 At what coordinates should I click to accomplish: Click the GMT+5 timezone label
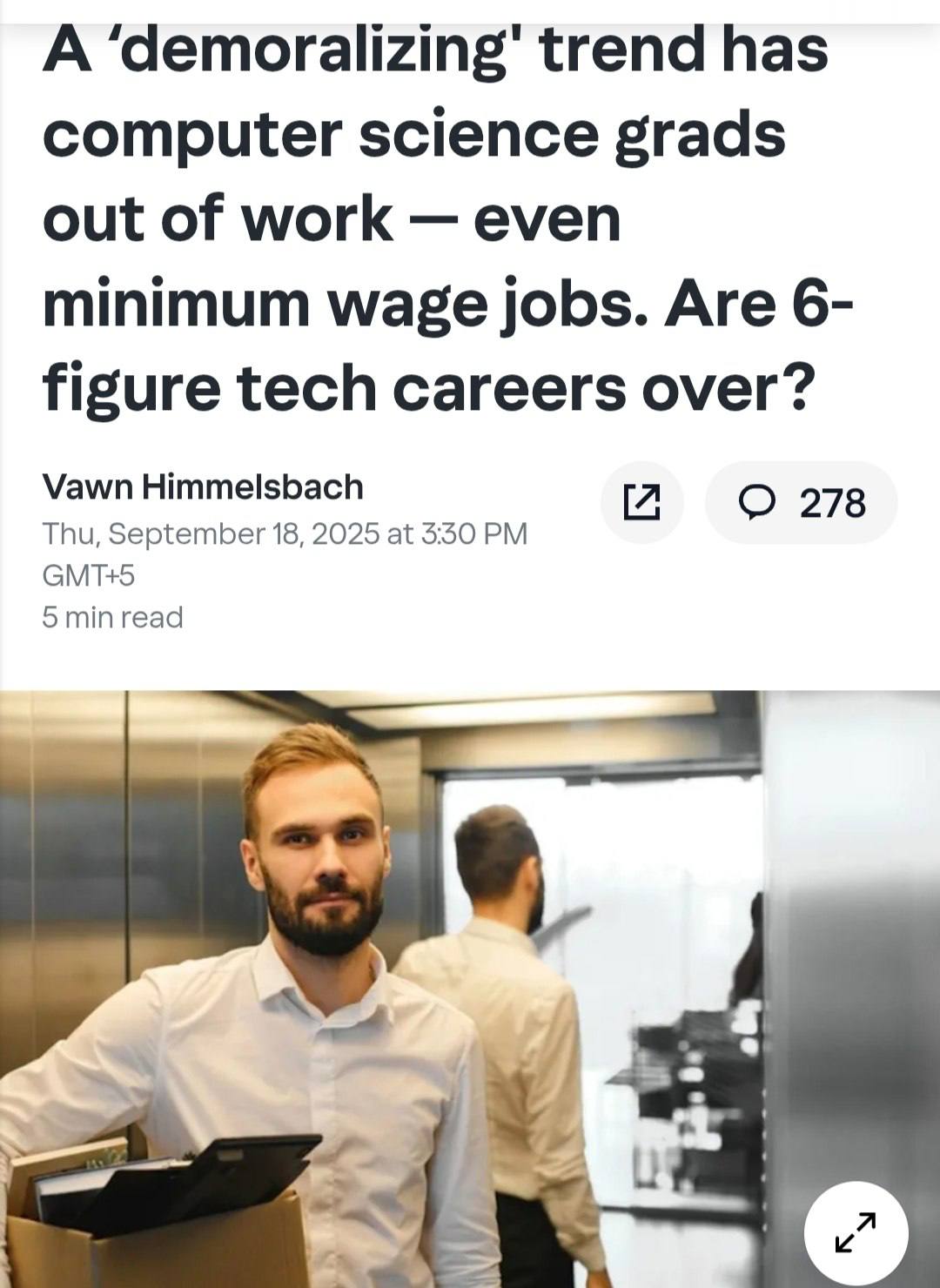click(x=88, y=575)
